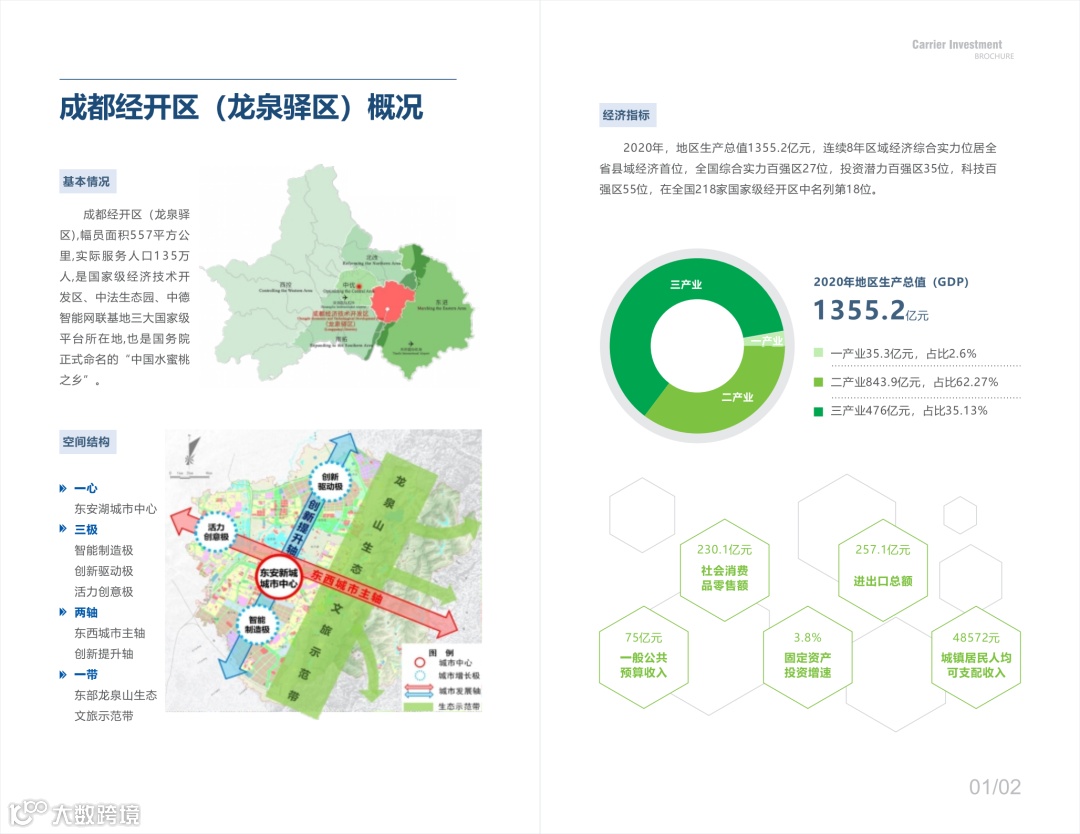Click the 基本情况 section label
Viewport: 1080px width, 834px height.
coord(86,182)
